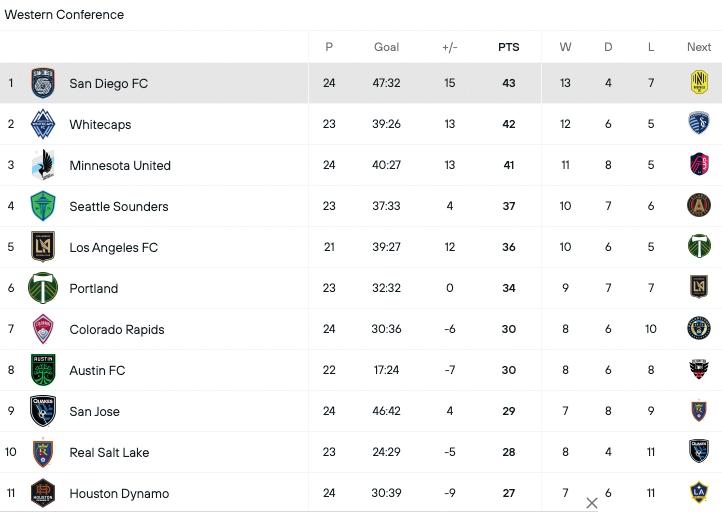The image size is (722, 512).
Task: Open the Houston Dynamo team link
Action: tap(119, 493)
